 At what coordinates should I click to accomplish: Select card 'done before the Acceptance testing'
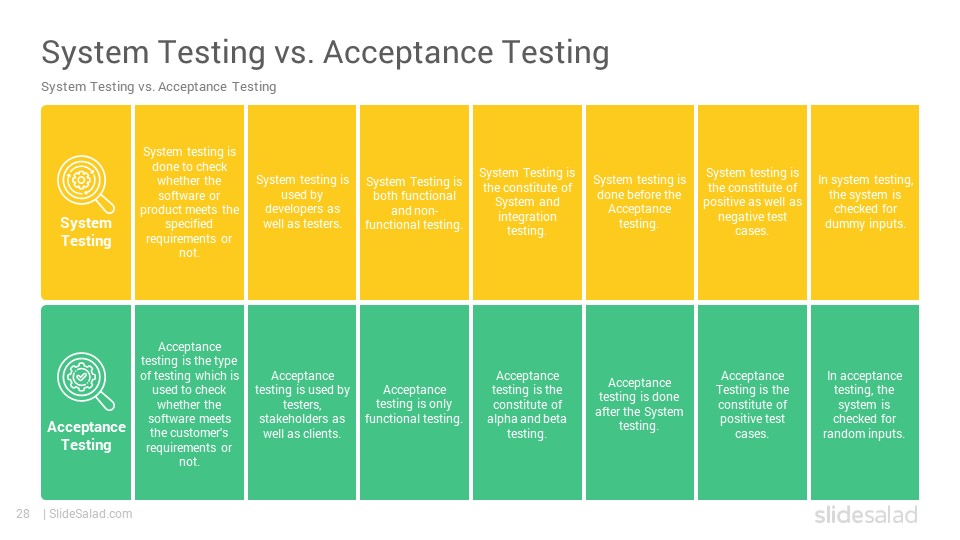(640, 202)
